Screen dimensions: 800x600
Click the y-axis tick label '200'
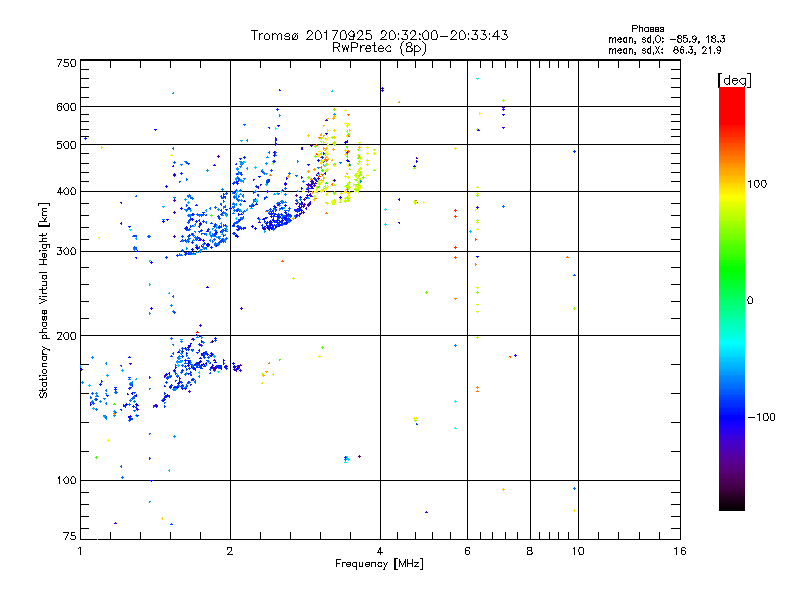(66, 336)
